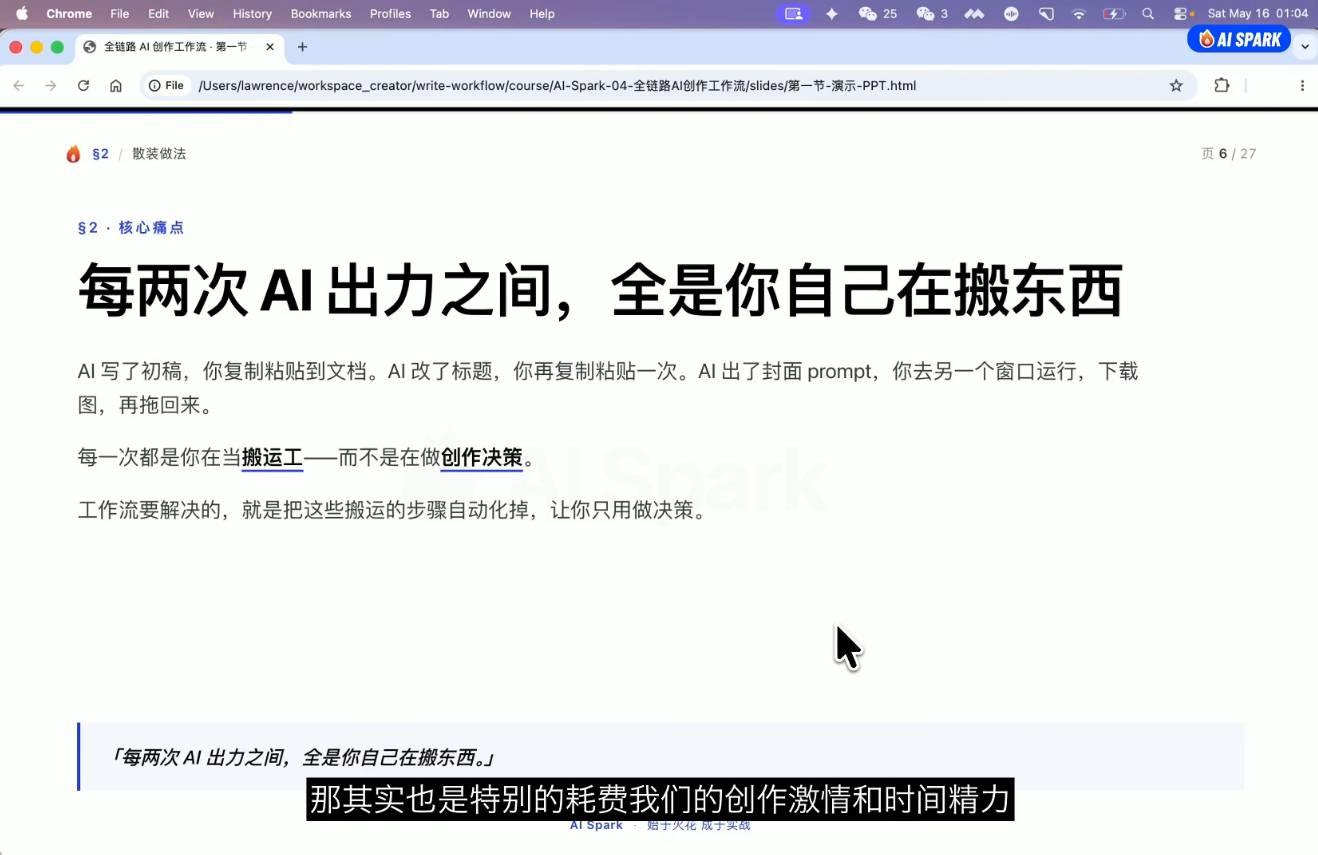Open the Bookmarks menu
The width and height of the screenshot is (1318, 855).
[321, 14]
